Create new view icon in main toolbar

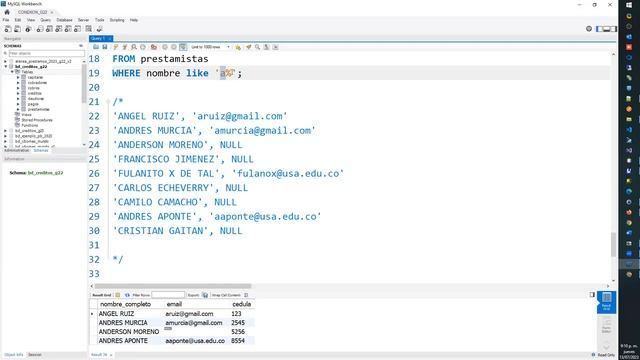[x=58, y=29]
